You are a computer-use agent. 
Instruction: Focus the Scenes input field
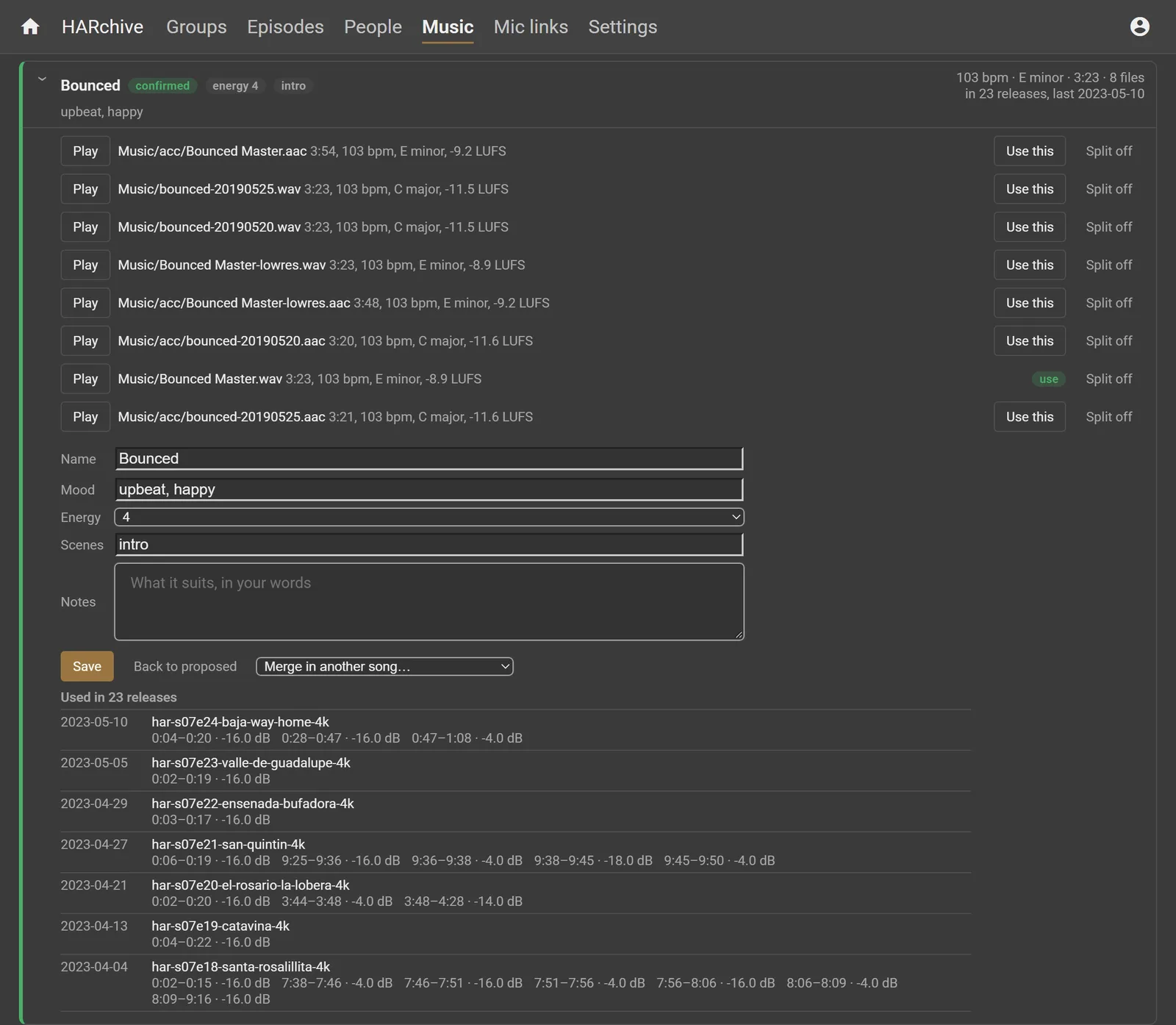[429, 545]
